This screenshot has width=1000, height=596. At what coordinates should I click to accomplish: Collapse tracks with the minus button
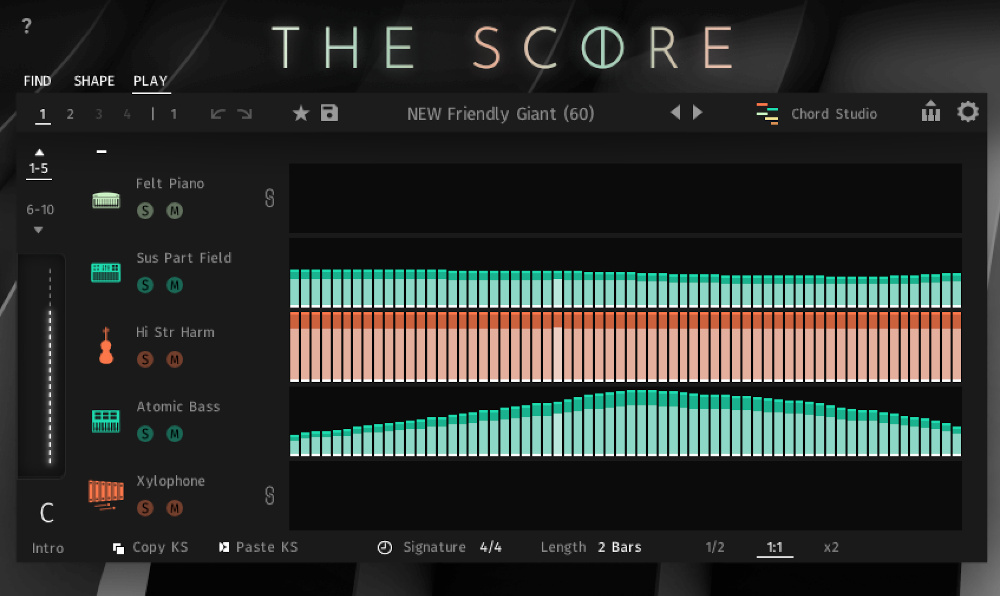(101, 152)
